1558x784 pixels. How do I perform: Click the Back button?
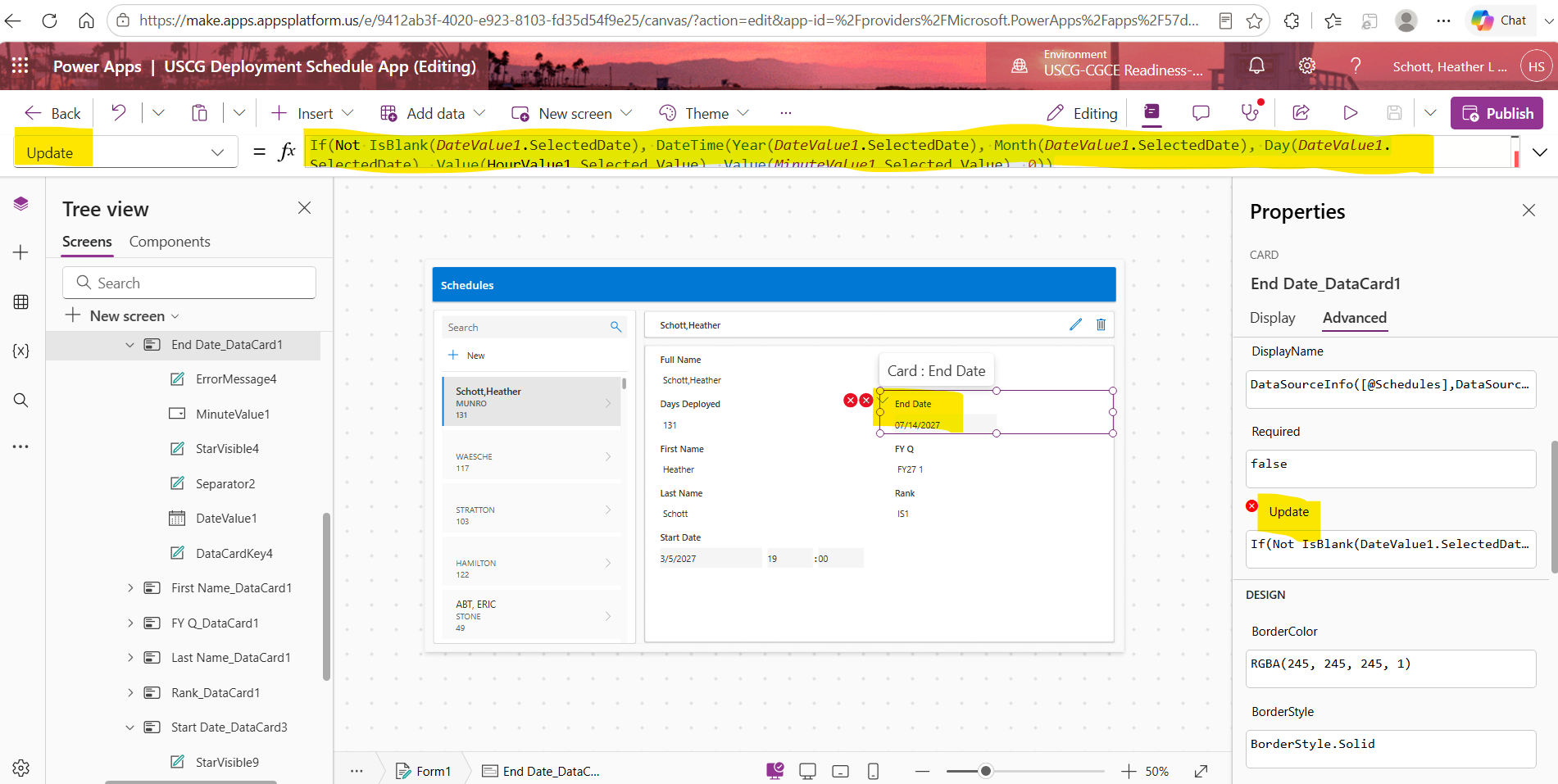click(x=52, y=113)
